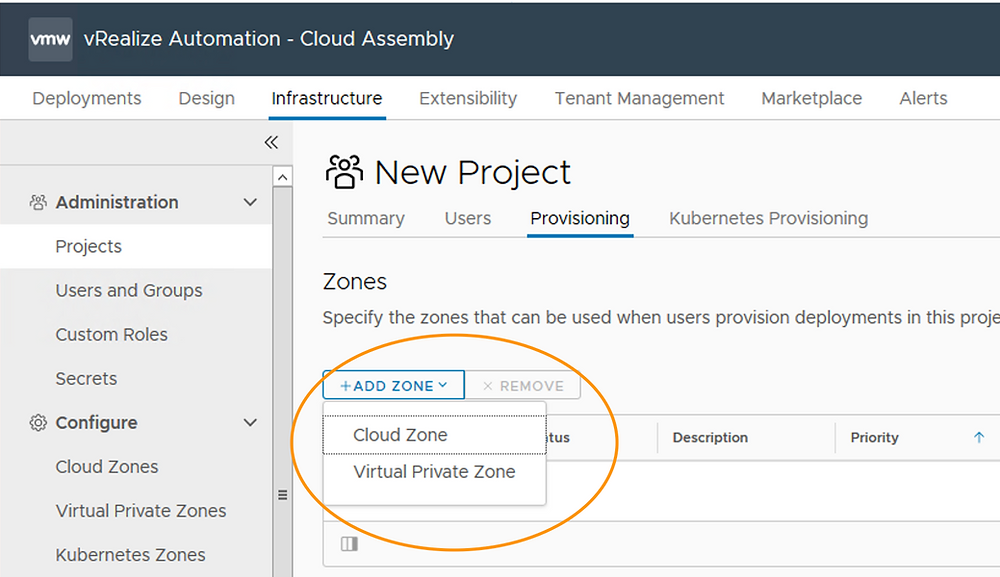This screenshot has width=1000, height=577.
Task: Click the Description column header
Action: (710, 437)
